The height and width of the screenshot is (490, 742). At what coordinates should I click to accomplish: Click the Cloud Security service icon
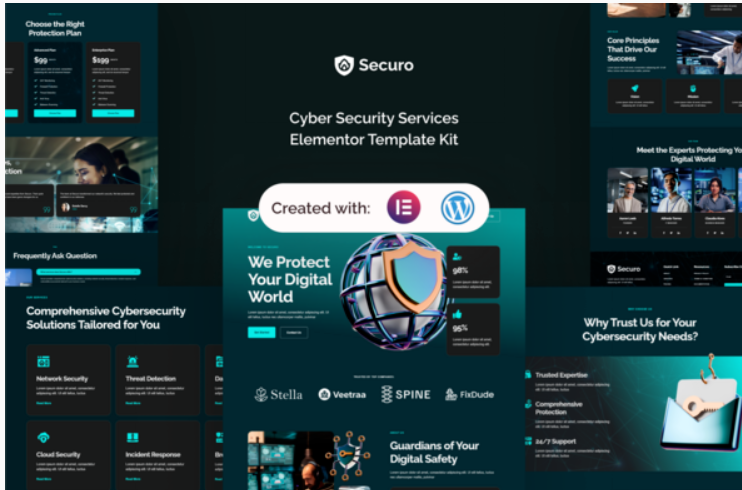click(x=43, y=437)
